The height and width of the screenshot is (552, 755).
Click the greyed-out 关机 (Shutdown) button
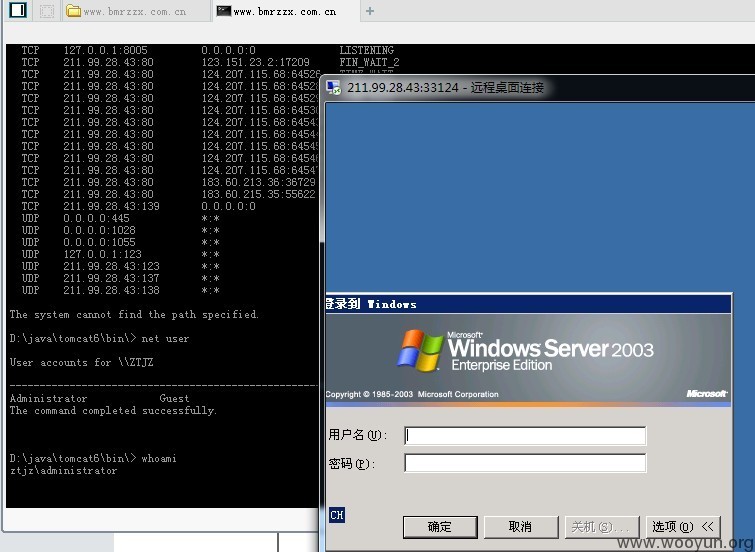(602, 527)
